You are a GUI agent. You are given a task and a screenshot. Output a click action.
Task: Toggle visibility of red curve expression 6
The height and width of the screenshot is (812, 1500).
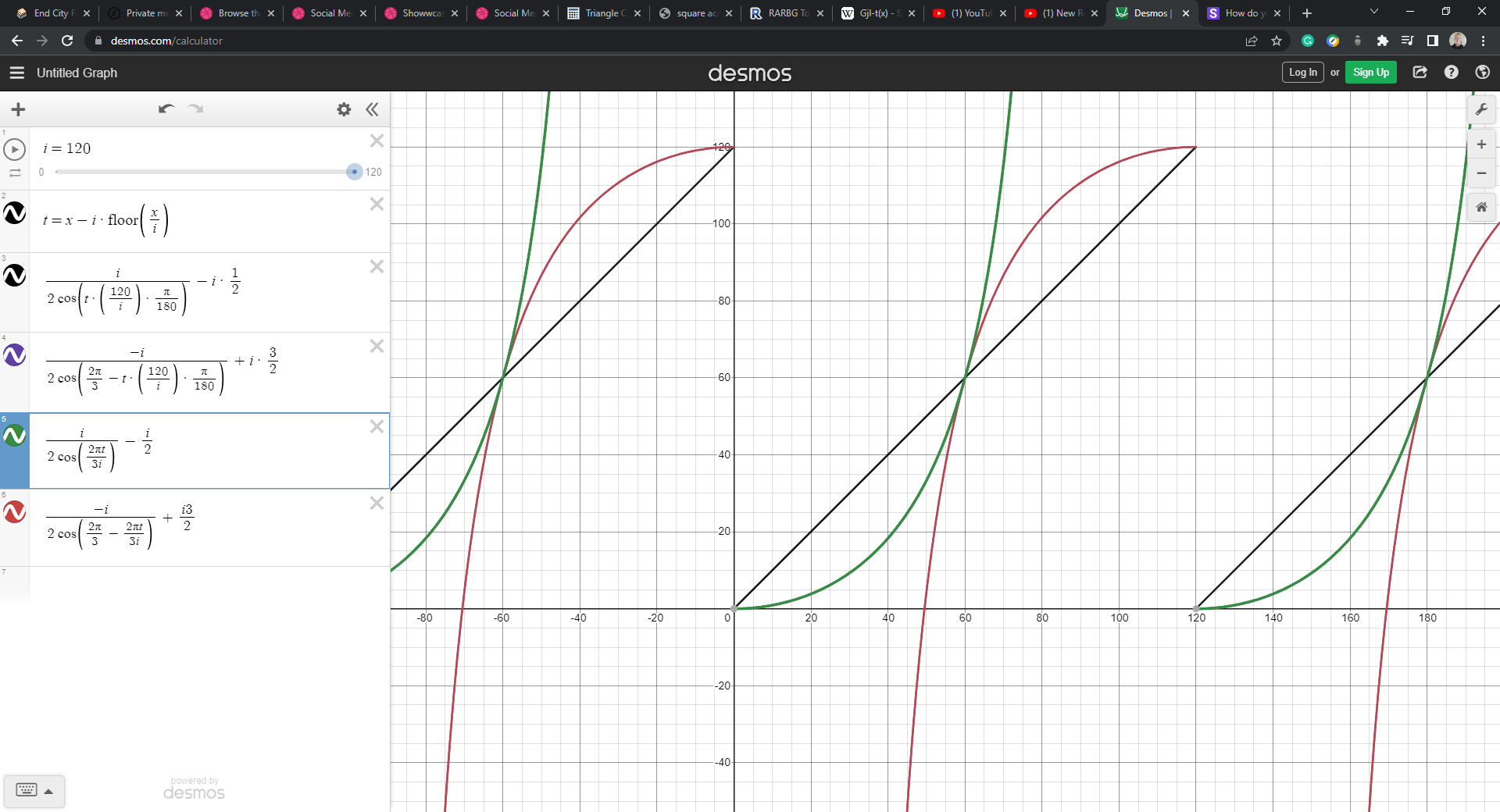click(15, 512)
